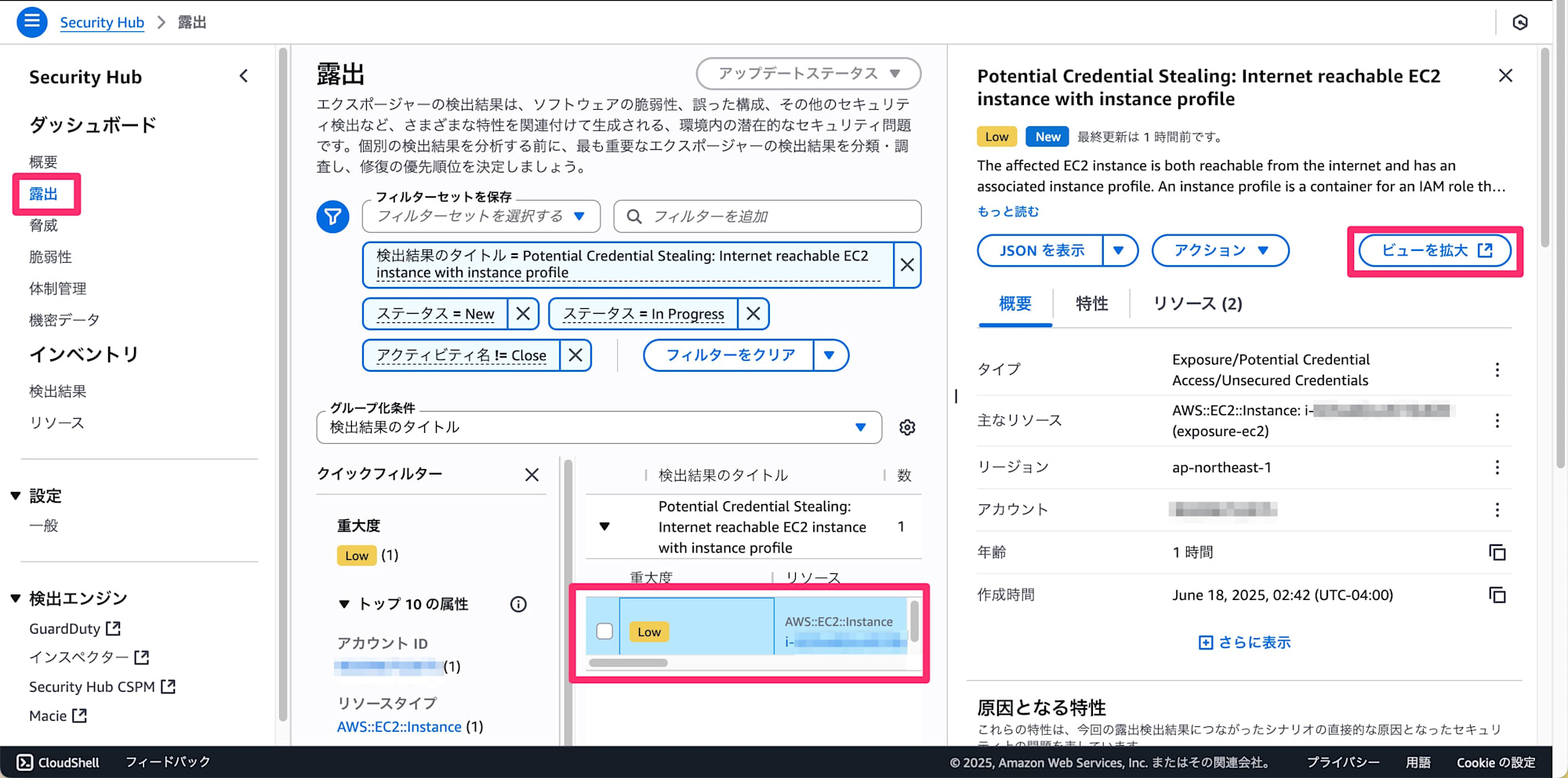Copy the 作成時間 value with copy icon
Image resolution: width=1568 pixels, height=778 pixels.
click(1497, 595)
